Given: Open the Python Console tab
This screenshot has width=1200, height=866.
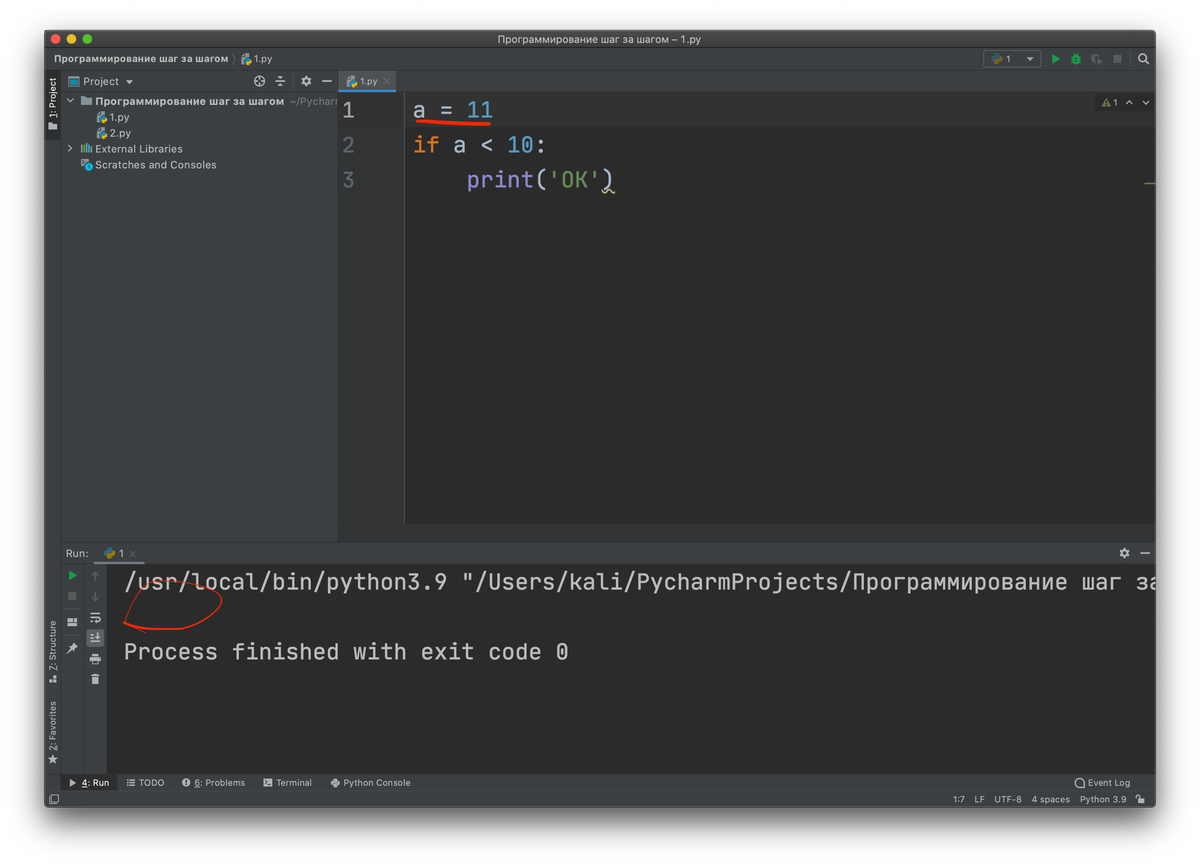Looking at the screenshot, I should [370, 783].
